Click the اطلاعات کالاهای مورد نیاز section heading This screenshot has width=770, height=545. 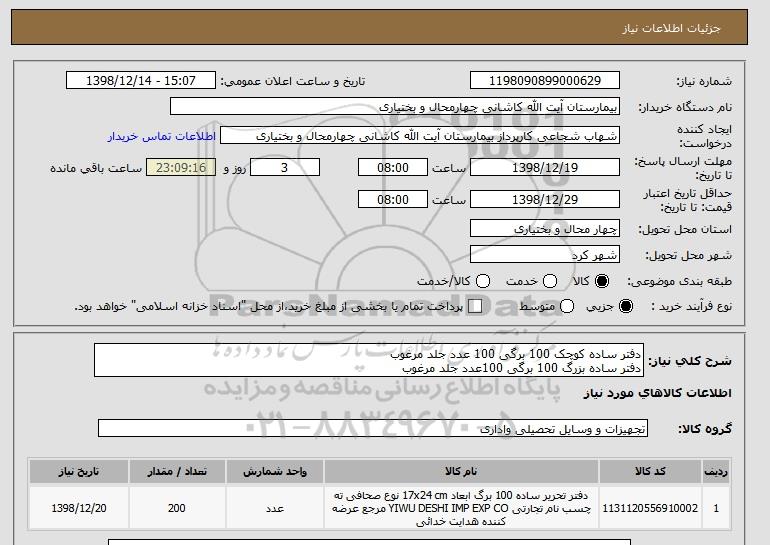(x=658, y=393)
